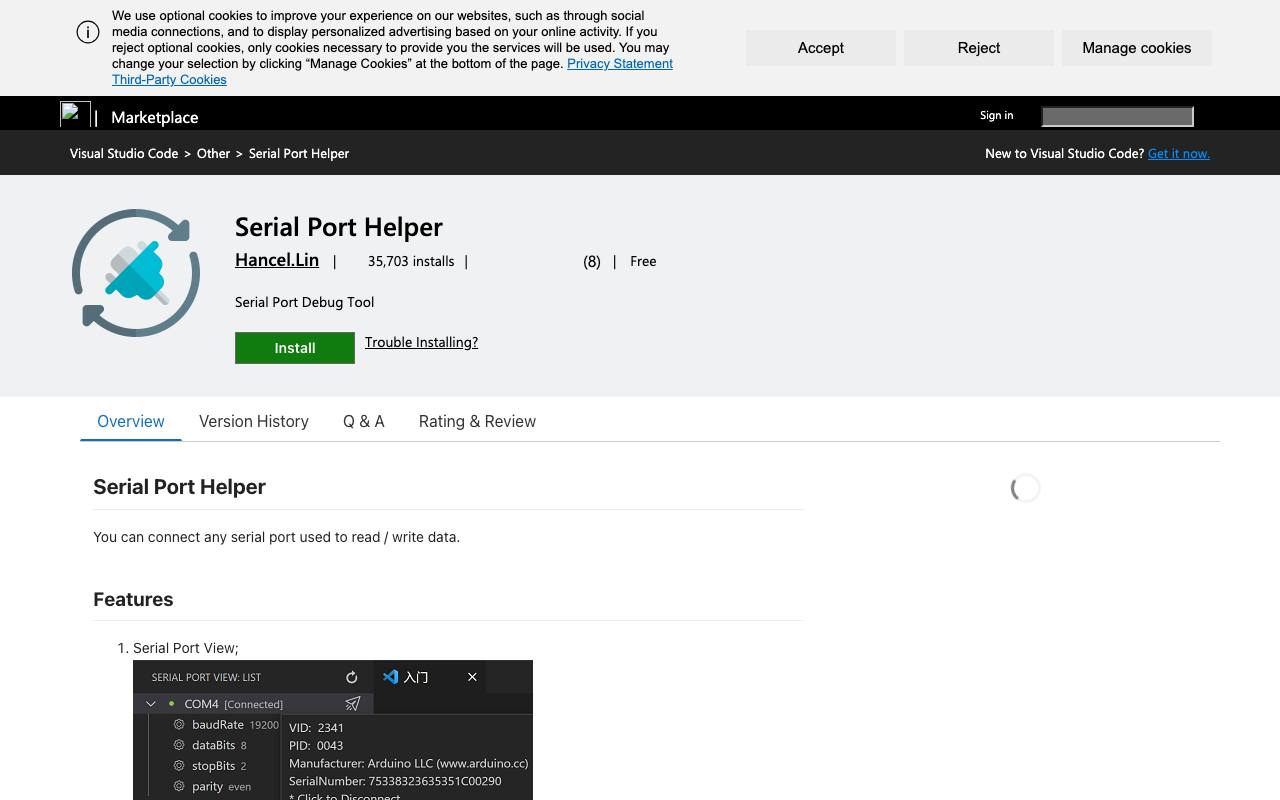Image resolution: width=1280 pixels, height=800 pixels.
Task: Click the 'Serial Port Debug Tool' description
Action: tap(305, 302)
